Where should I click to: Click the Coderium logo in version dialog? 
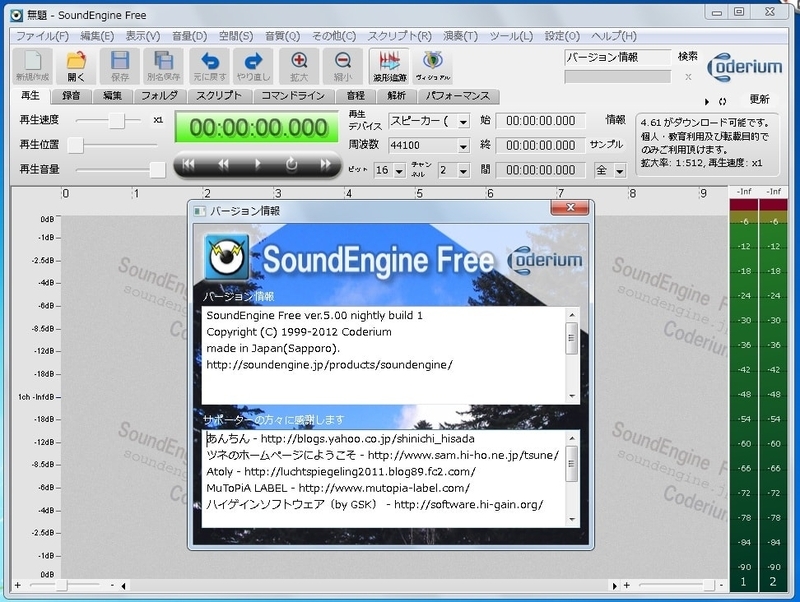click(545, 260)
